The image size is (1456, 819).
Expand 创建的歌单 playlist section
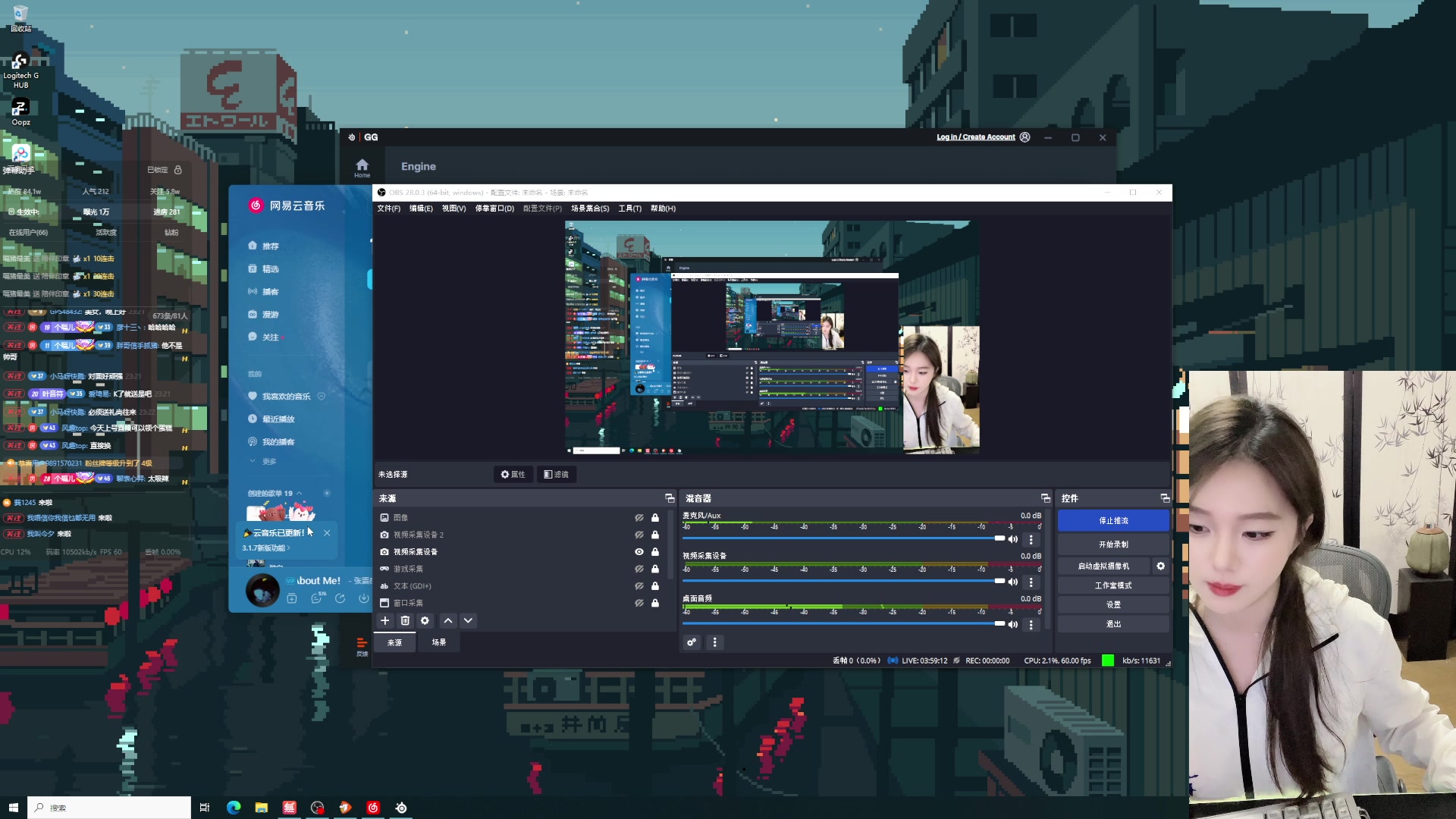tap(299, 494)
